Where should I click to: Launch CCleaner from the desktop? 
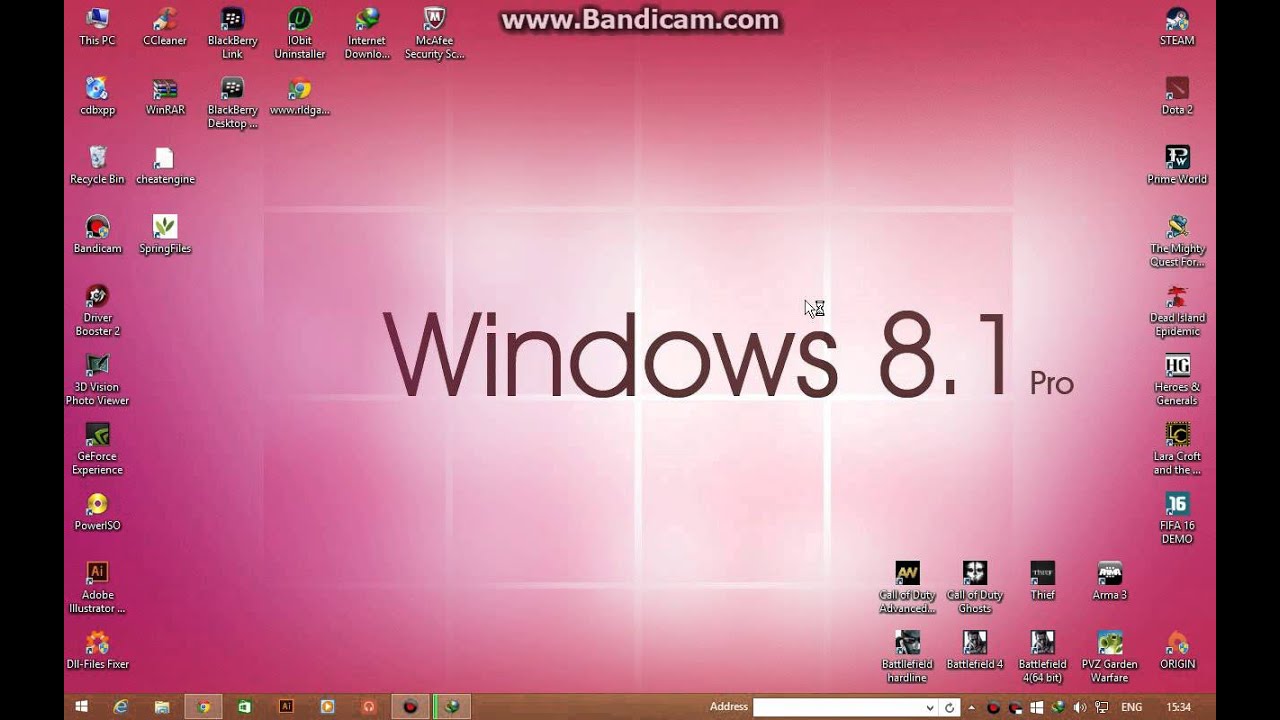click(165, 27)
